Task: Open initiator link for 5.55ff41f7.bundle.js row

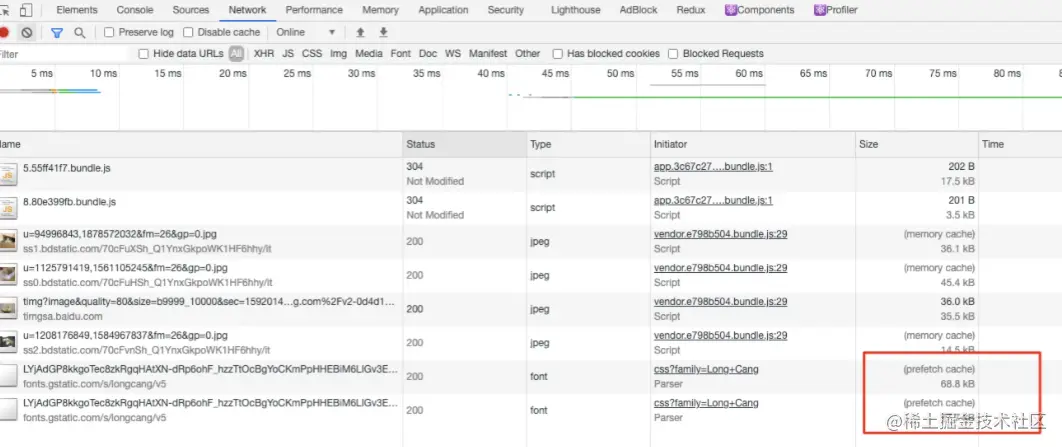Action: (x=713, y=167)
